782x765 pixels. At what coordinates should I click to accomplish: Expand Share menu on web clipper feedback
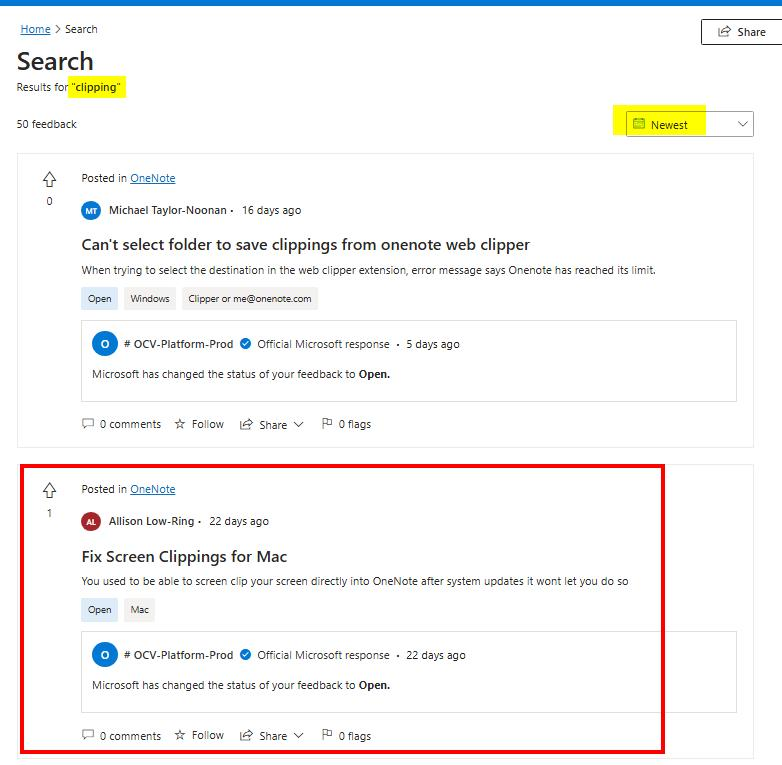pos(272,424)
